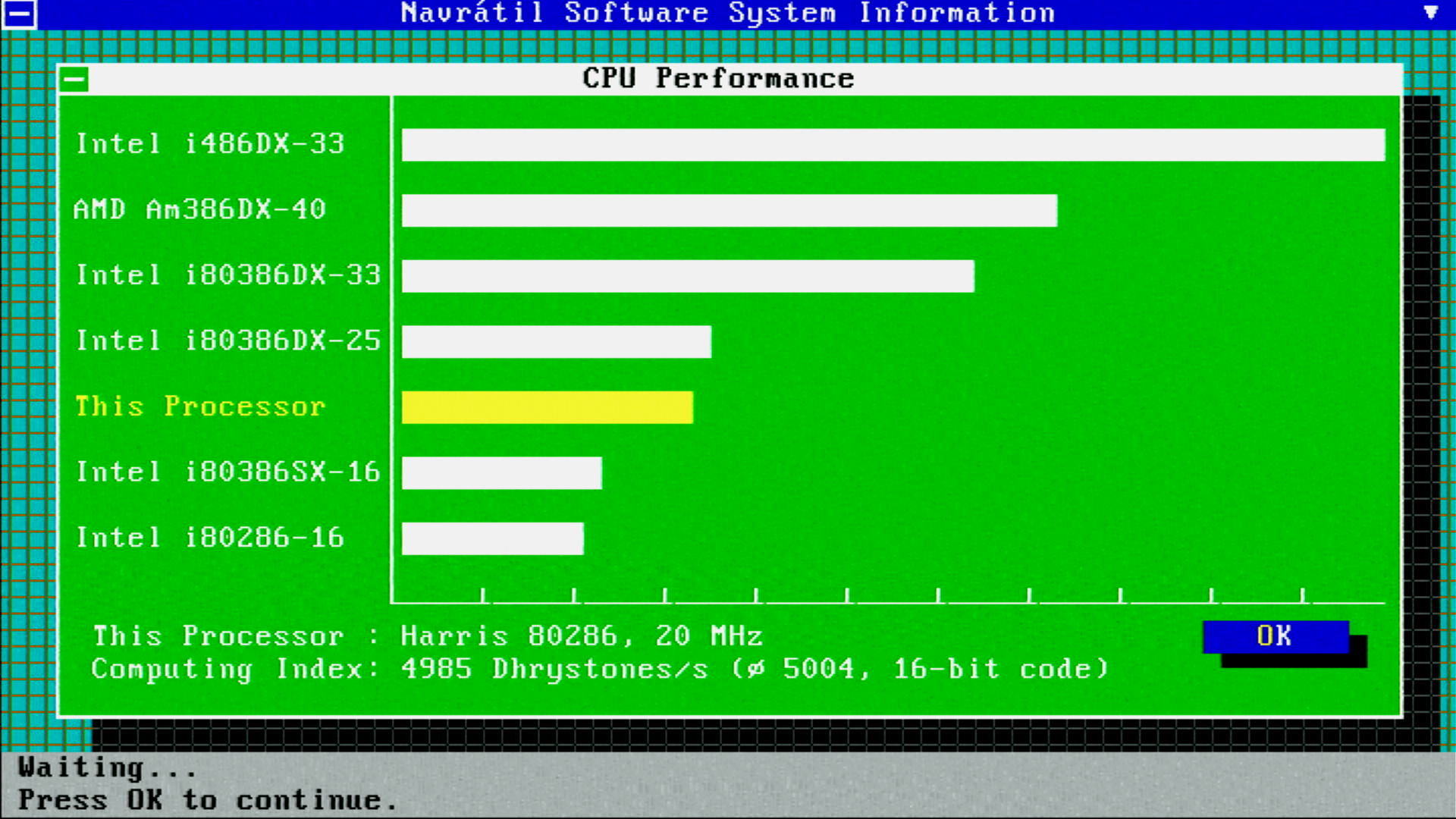The height and width of the screenshot is (819, 1456).
Task: Click the Intel i486DX-33 performance bar
Action: pos(893,145)
